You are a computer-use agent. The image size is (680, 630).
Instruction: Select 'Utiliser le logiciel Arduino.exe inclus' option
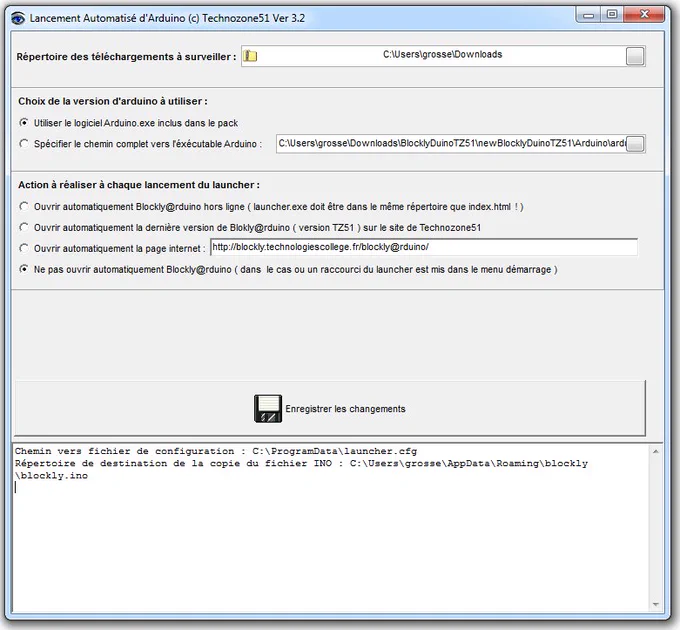tap(129, 123)
